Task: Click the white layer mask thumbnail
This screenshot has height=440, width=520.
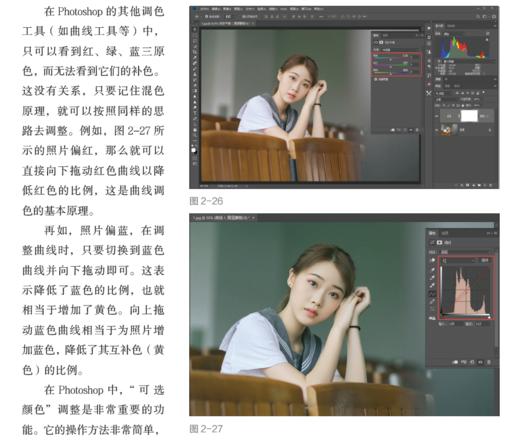Action: (x=469, y=116)
